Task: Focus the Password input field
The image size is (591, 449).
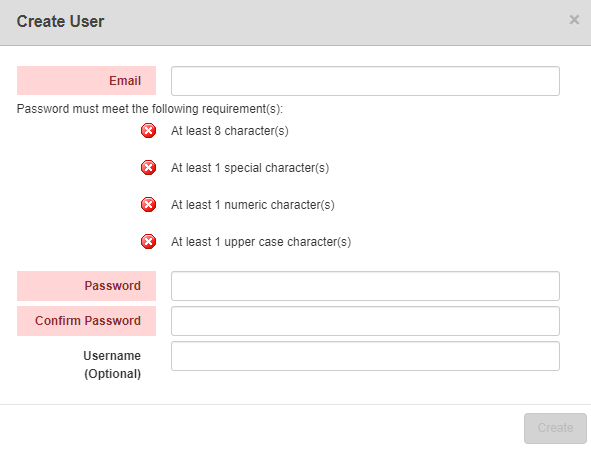Action: [365, 286]
